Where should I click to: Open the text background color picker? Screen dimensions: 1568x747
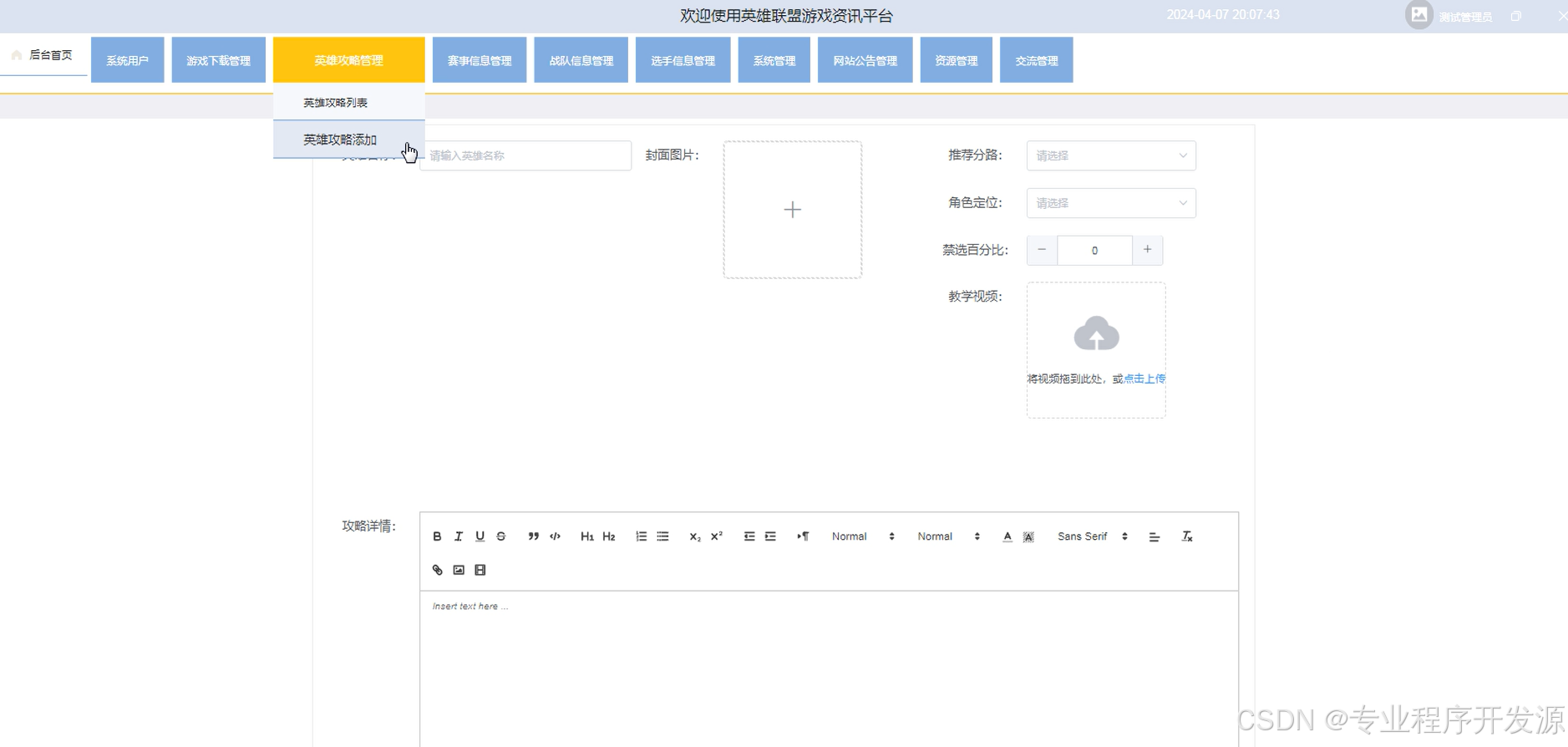pos(1028,536)
